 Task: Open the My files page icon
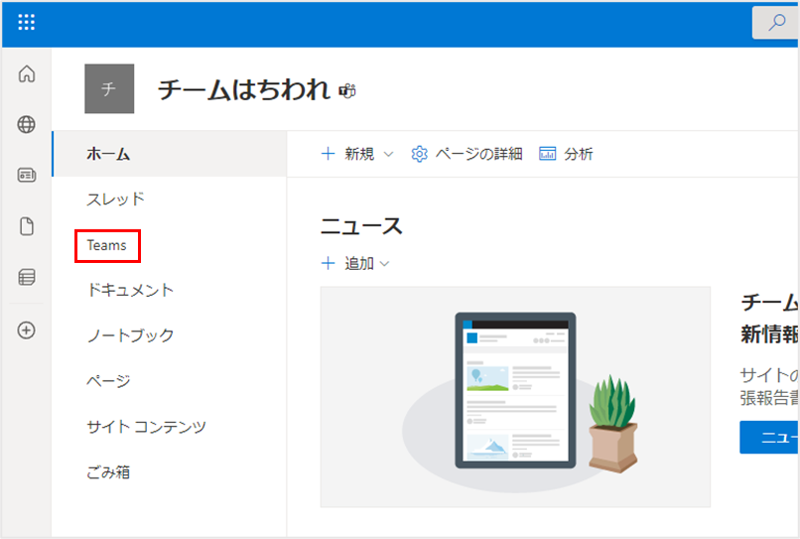[27, 227]
